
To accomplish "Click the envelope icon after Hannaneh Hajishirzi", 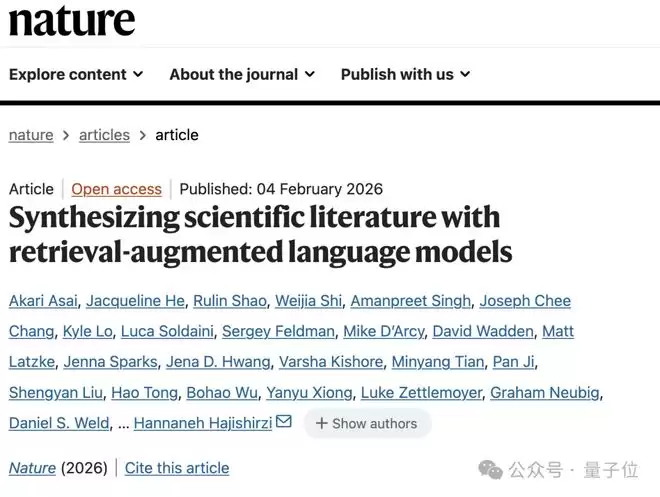I will coord(284,422).
